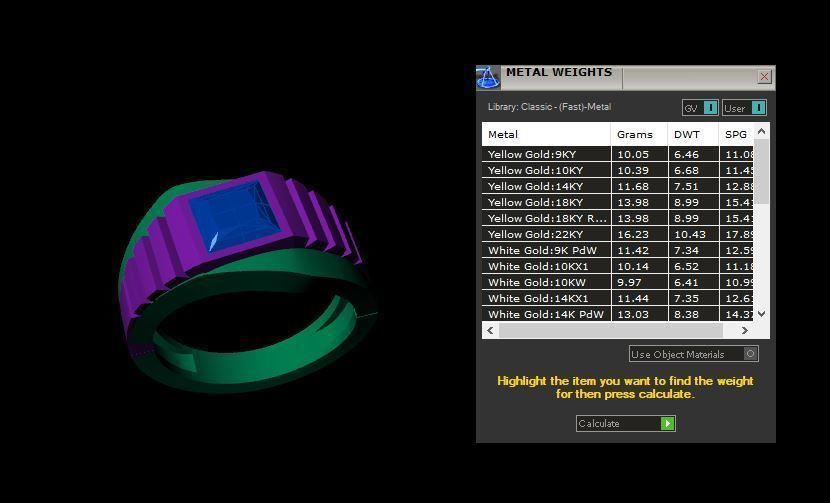Click the DWT column header

click(x=693, y=134)
